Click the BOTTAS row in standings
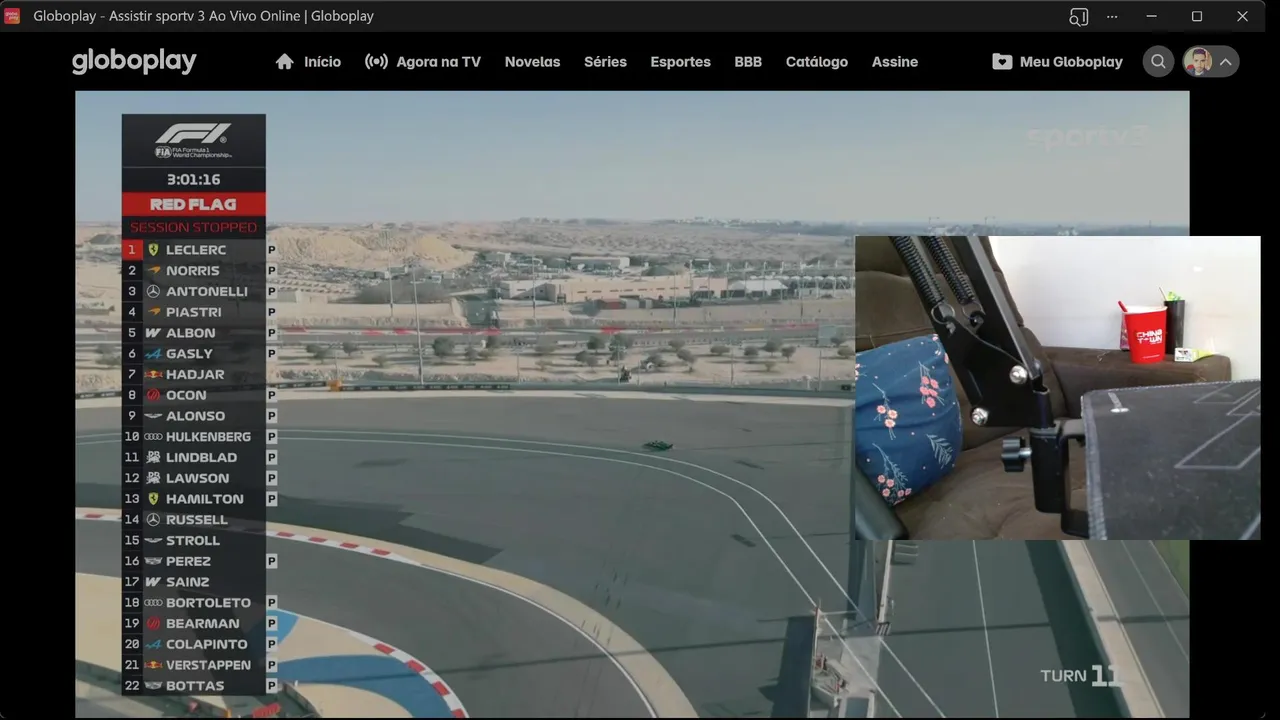The height and width of the screenshot is (720, 1280). 194,686
